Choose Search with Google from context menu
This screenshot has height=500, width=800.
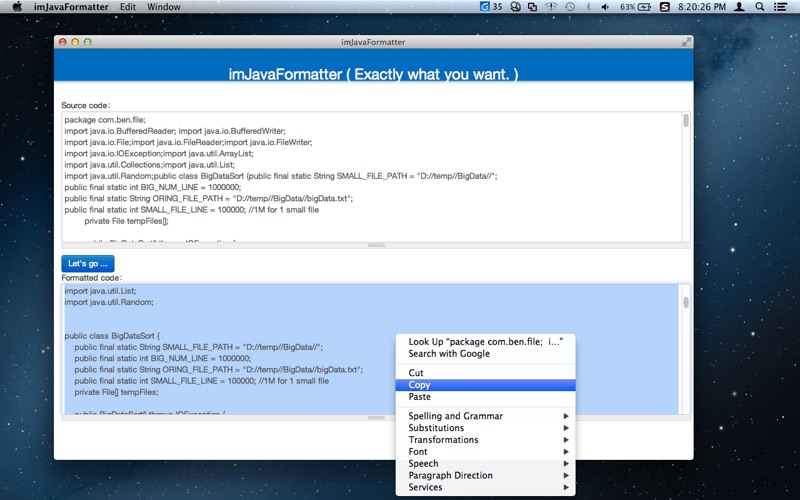point(485,354)
